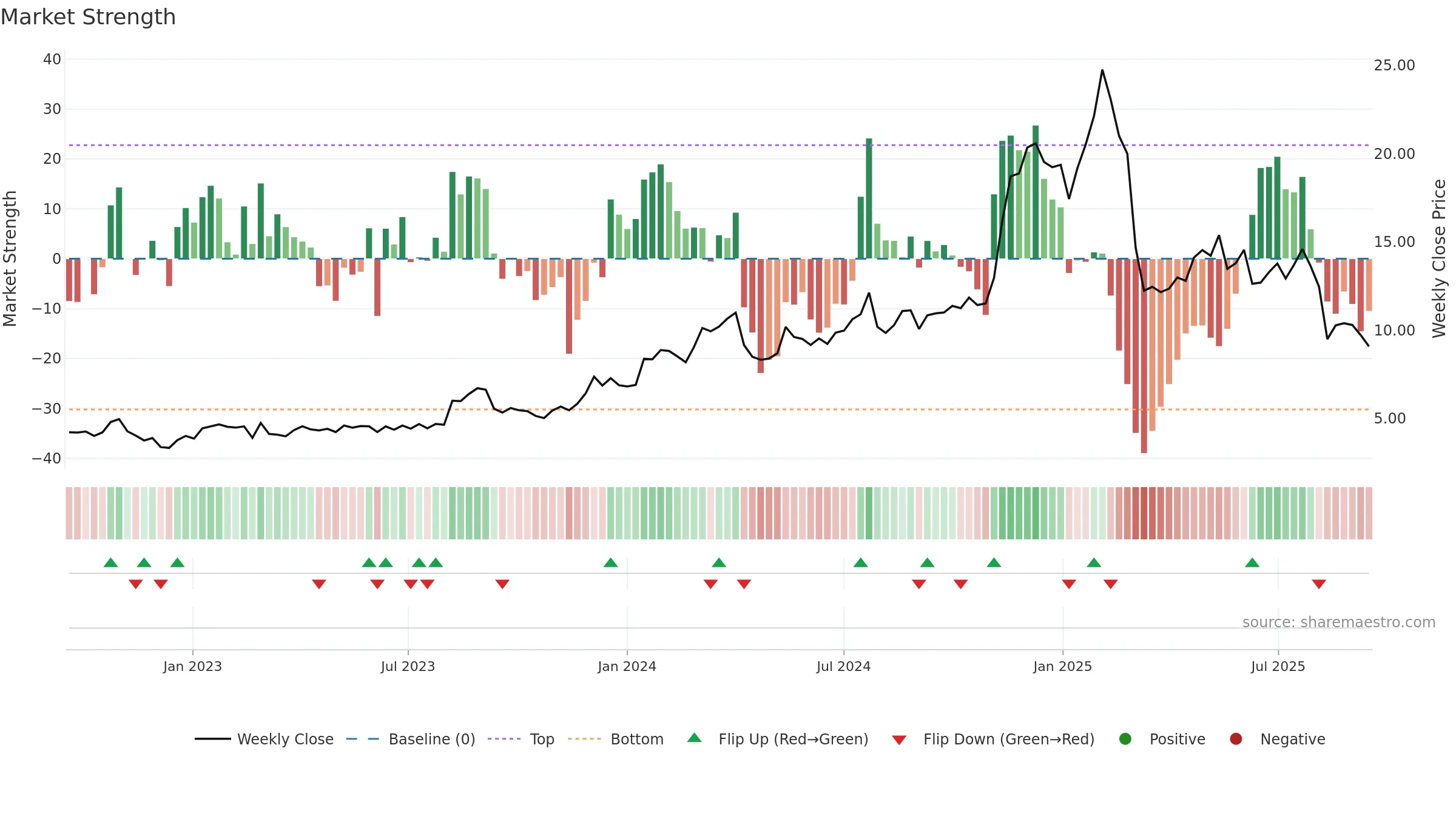The width and height of the screenshot is (1456, 819).
Task: Click the −30 strength axis label
Action: point(47,409)
